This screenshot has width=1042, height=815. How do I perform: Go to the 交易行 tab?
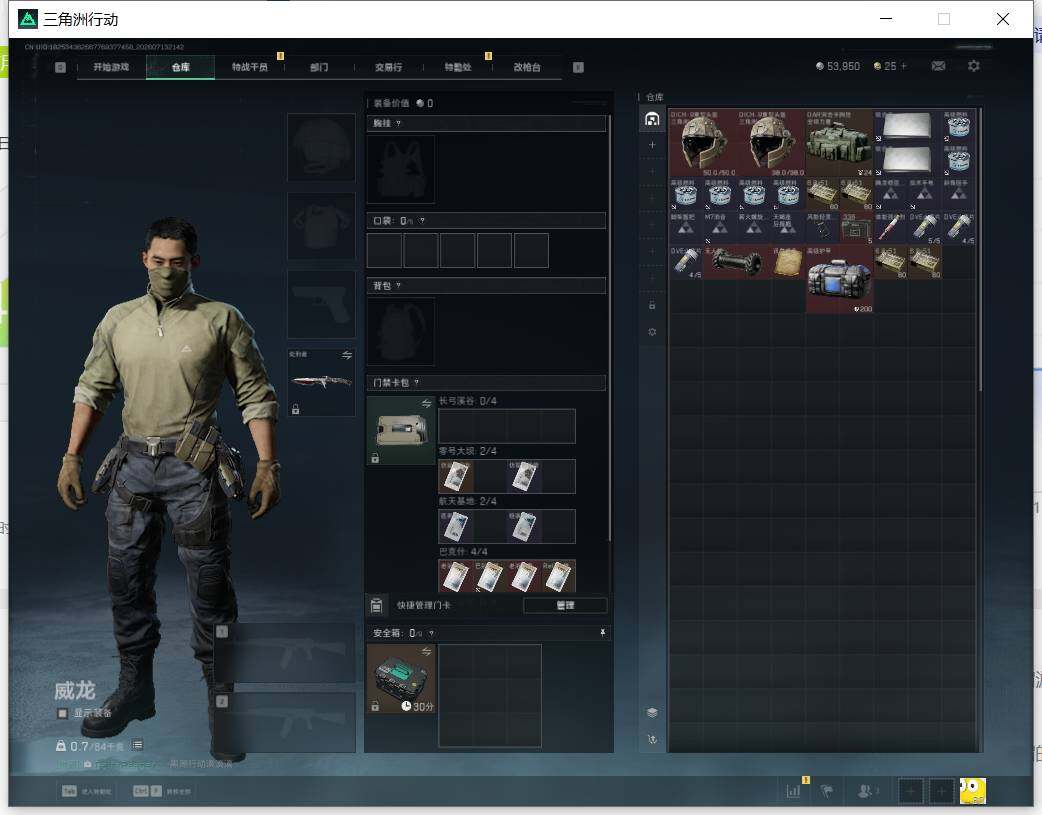388,67
